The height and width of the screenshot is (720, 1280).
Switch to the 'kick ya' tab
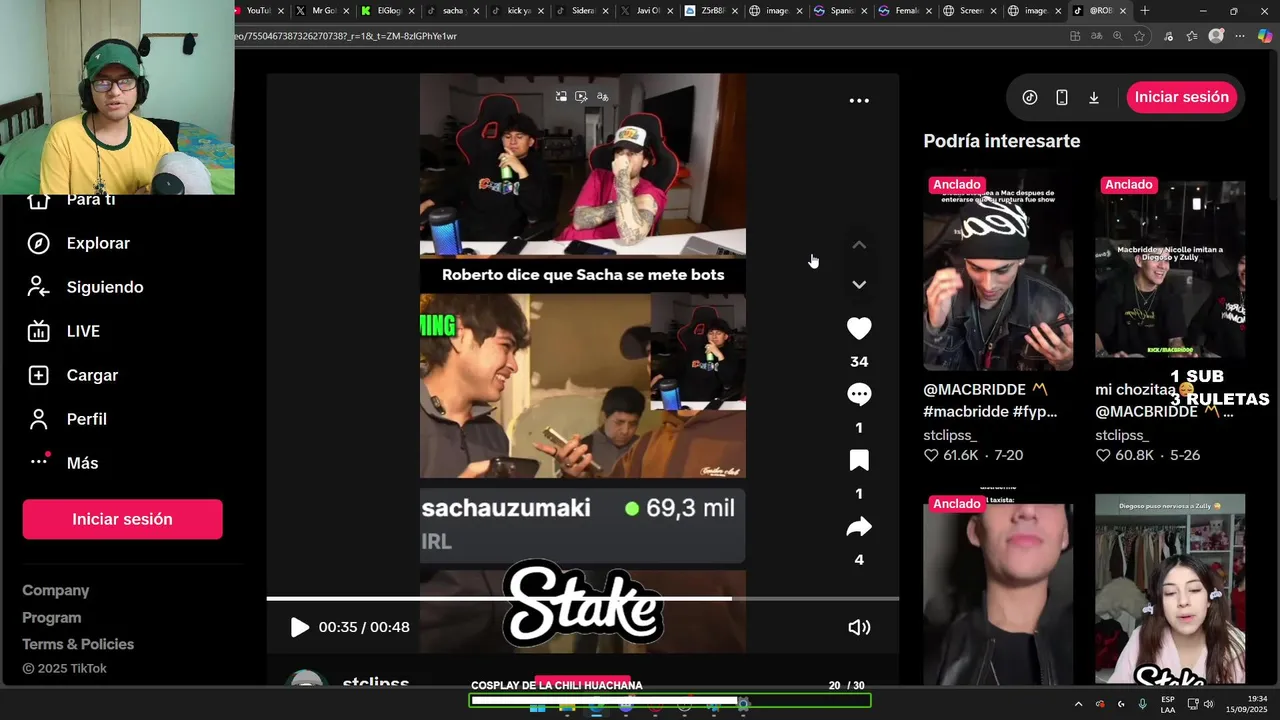[x=518, y=11]
